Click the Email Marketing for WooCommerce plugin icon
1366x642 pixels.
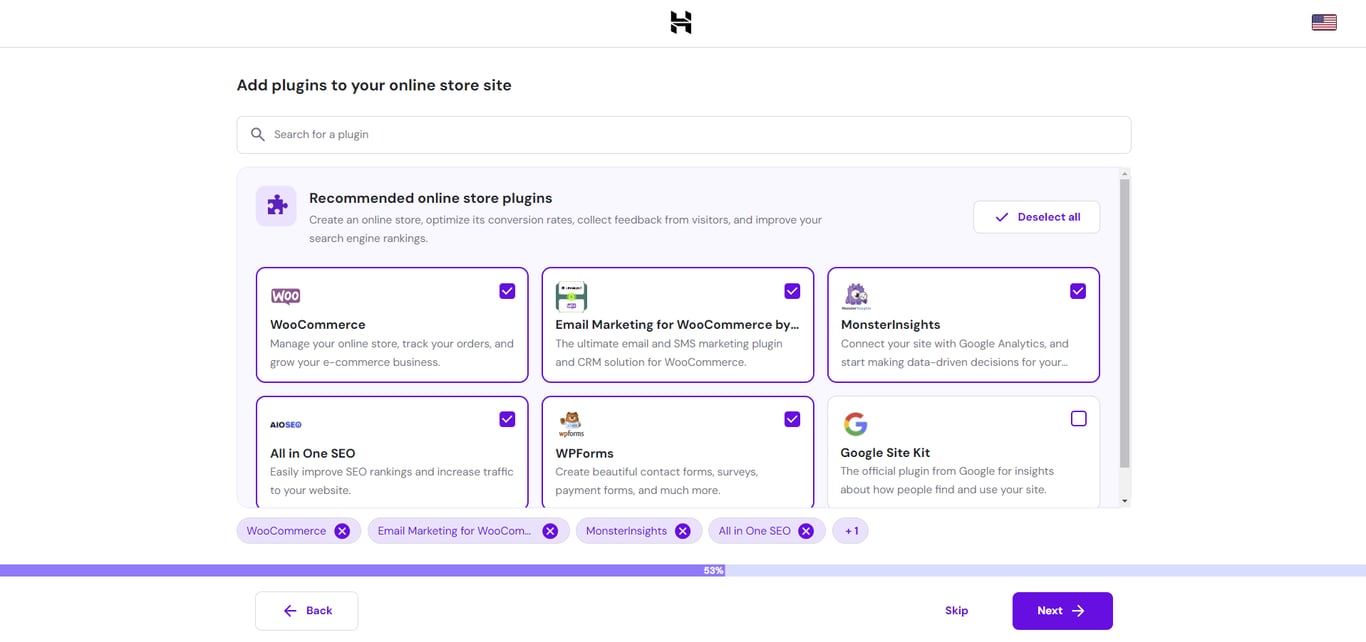click(x=571, y=295)
